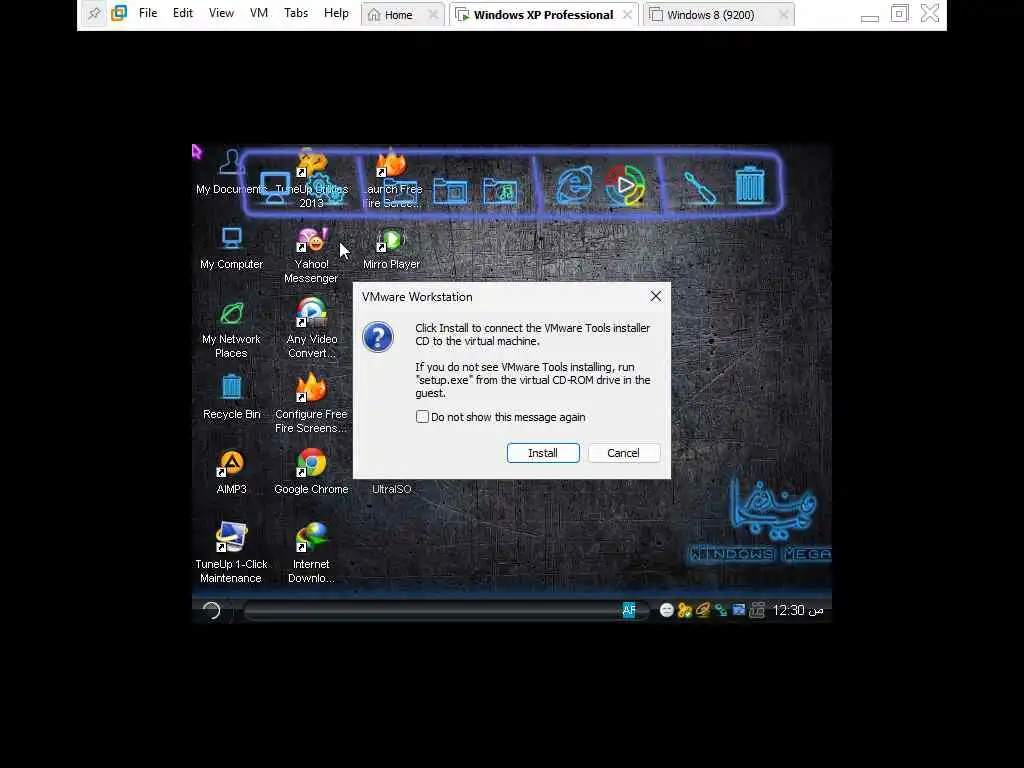This screenshot has width=1024, height=768.
Task: Click the music folder dock icon
Action: click(x=500, y=191)
